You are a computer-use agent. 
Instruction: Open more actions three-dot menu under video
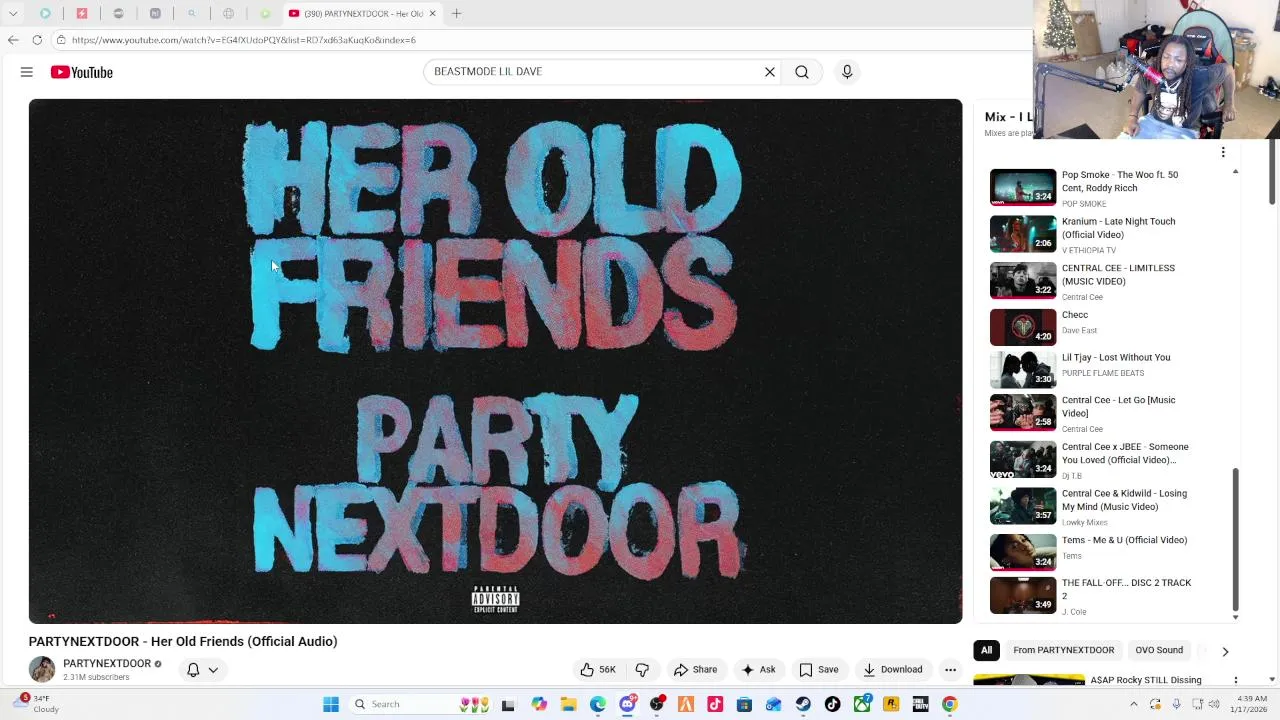[x=950, y=670]
